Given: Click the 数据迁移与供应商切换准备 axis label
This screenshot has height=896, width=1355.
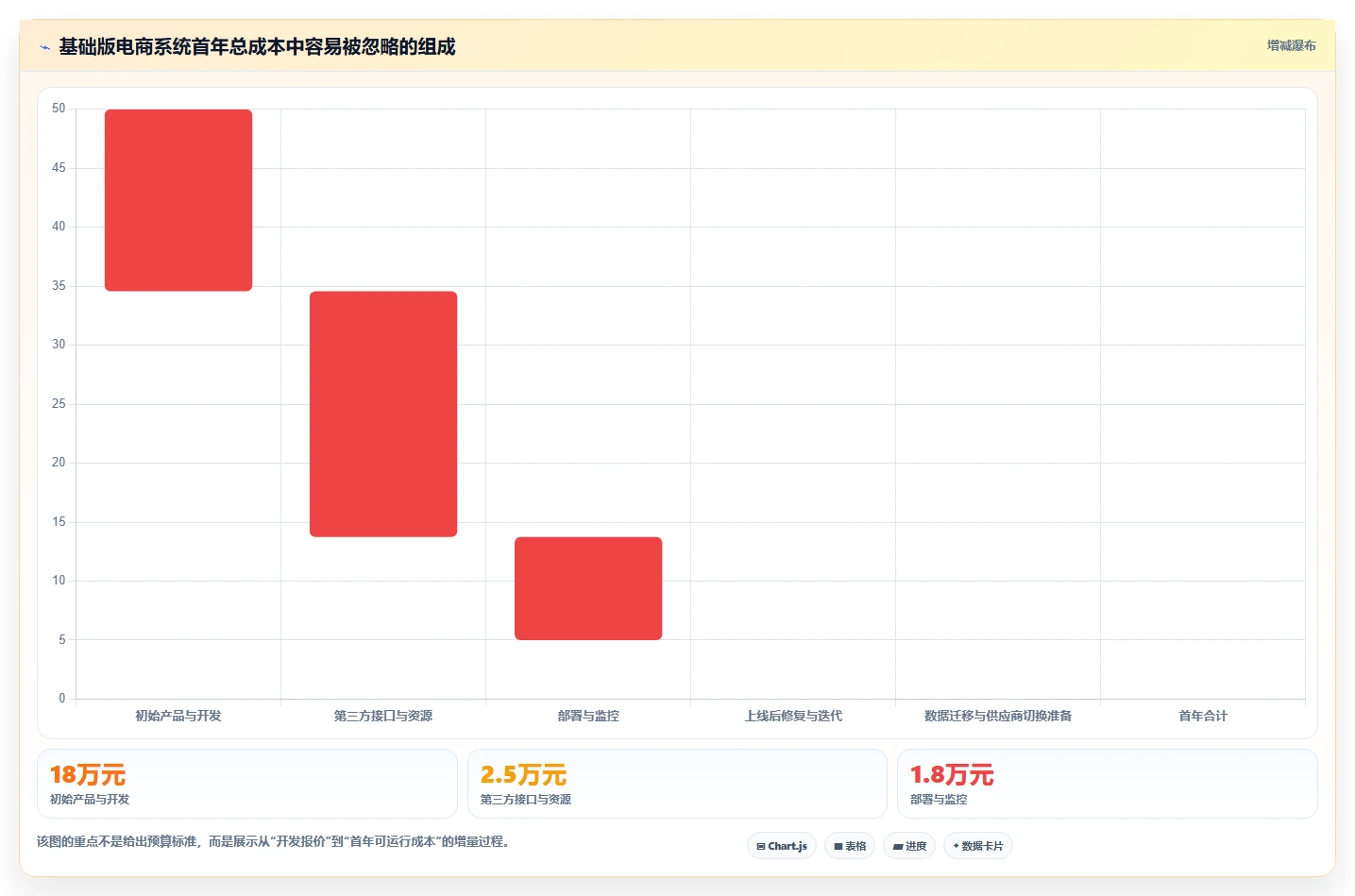Looking at the screenshot, I should coord(998,716).
